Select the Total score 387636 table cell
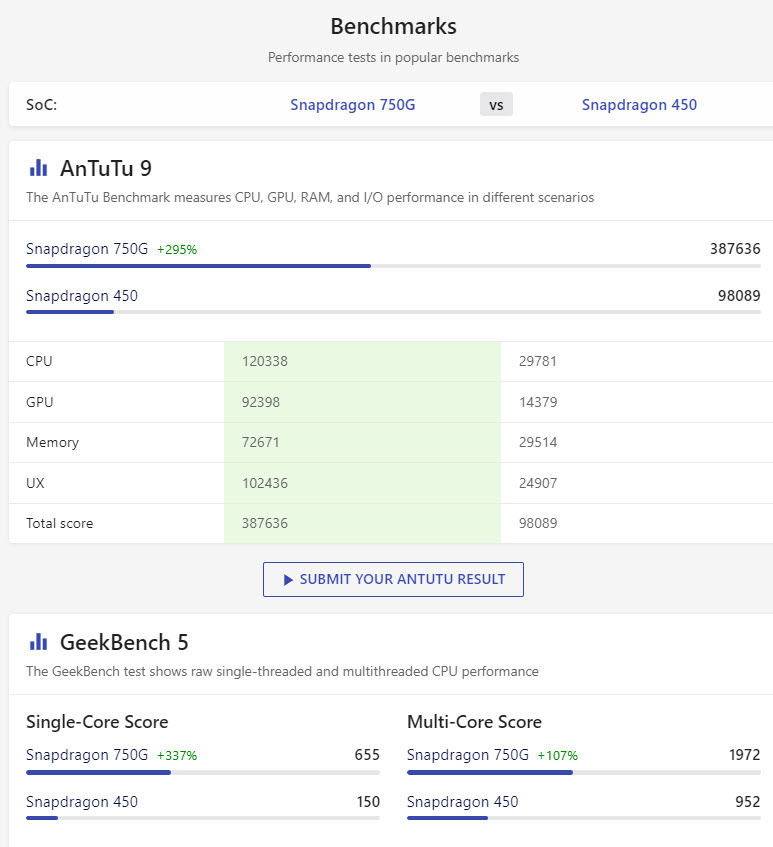This screenshot has width=773, height=847. pyautogui.click(x=362, y=523)
